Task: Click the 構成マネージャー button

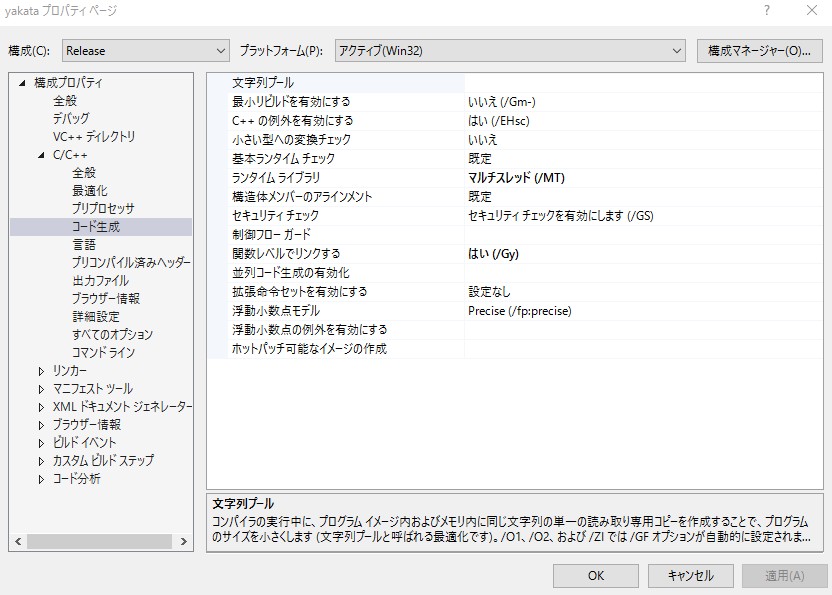Action: point(759,51)
